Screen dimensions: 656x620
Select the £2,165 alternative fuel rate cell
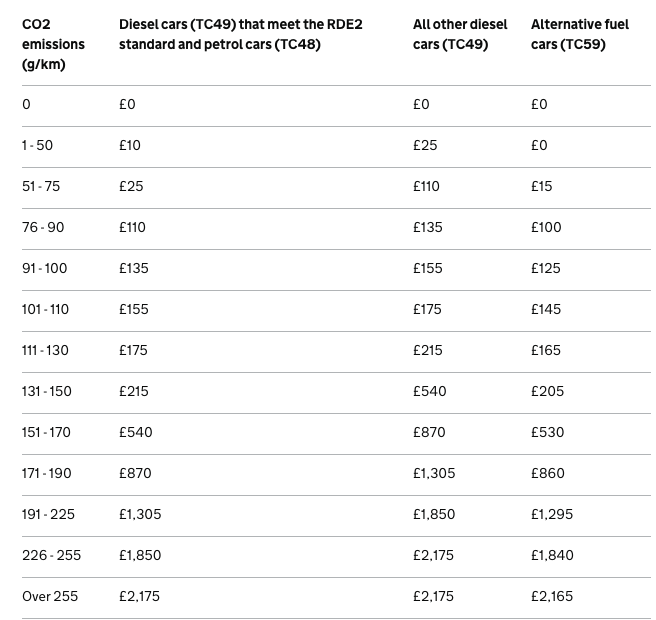tap(552, 597)
